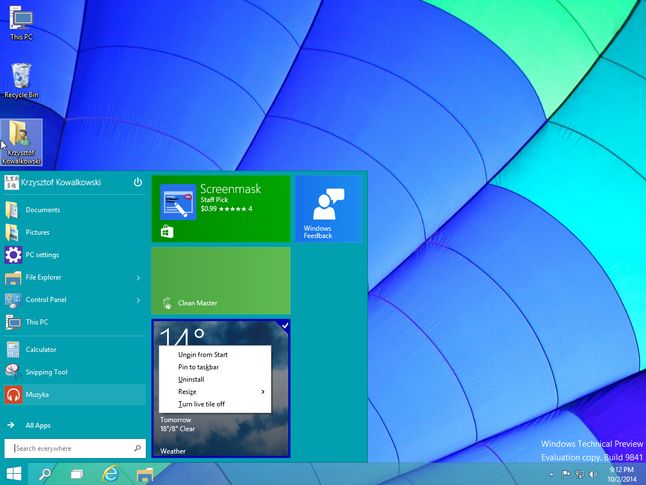Open the Screenmask Store tile

coord(221,209)
